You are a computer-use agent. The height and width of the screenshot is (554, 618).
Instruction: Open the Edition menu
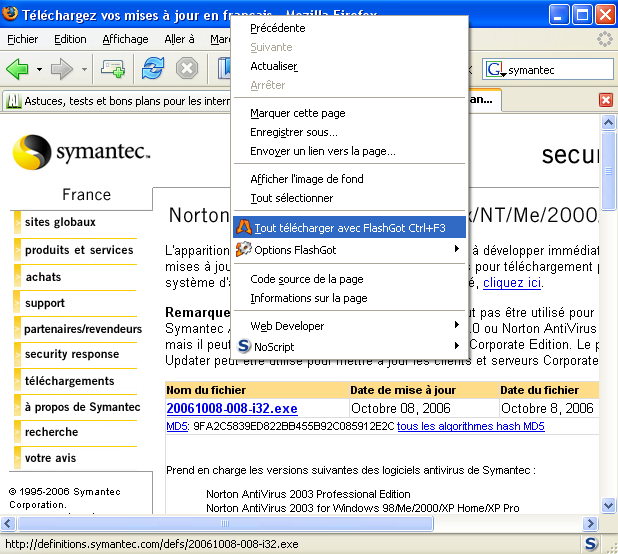point(70,39)
